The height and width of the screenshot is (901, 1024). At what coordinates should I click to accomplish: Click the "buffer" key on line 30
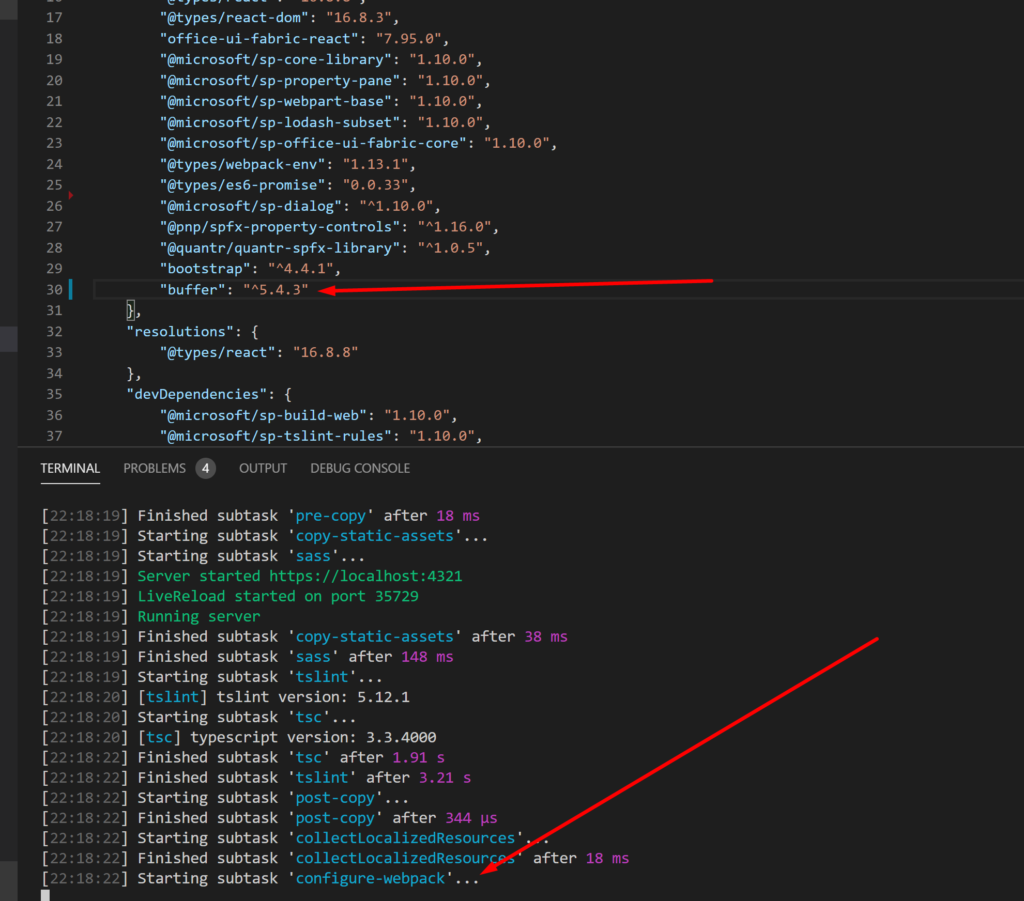click(x=193, y=289)
